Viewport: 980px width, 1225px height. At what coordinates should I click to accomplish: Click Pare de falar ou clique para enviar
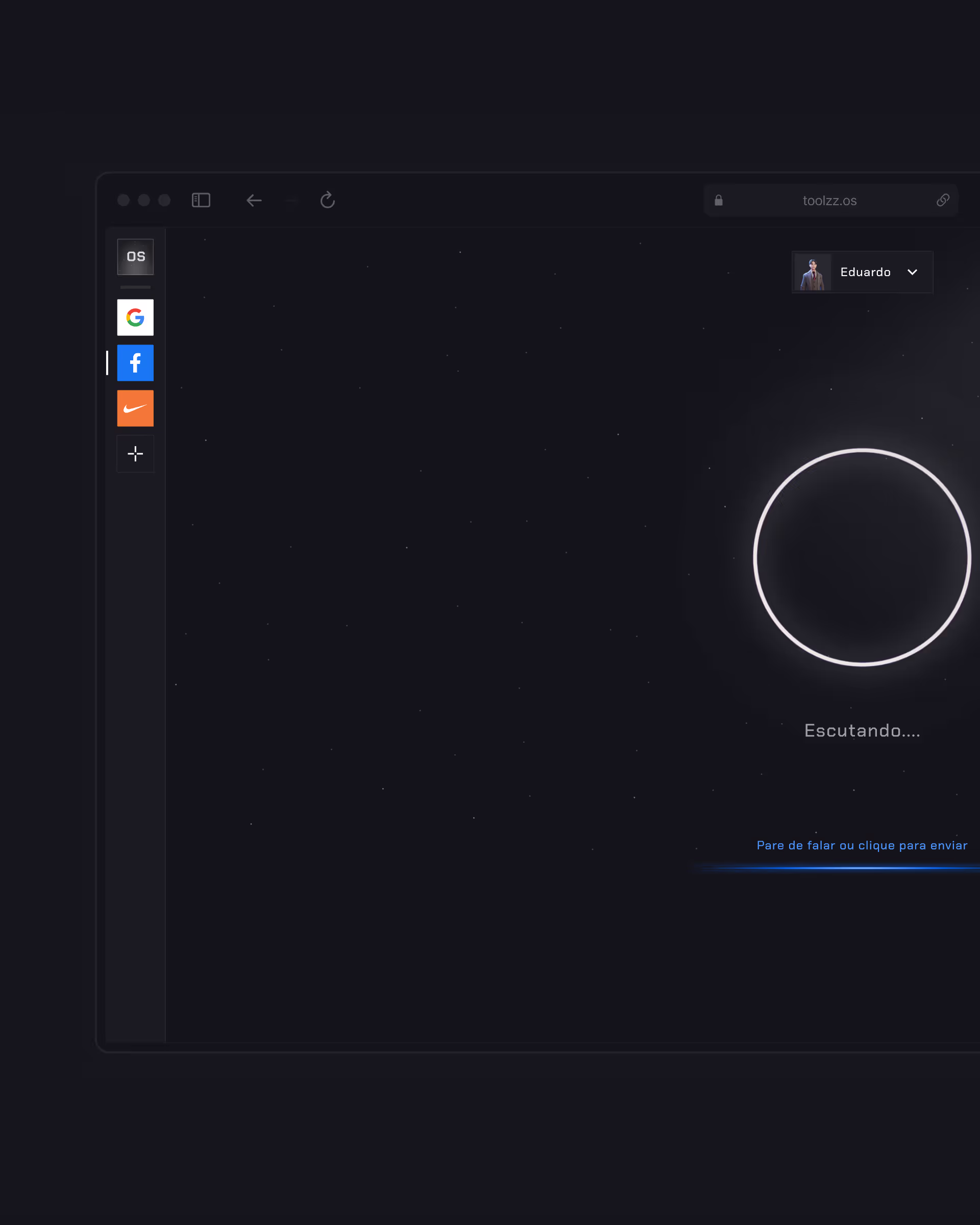tap(861, 845)
